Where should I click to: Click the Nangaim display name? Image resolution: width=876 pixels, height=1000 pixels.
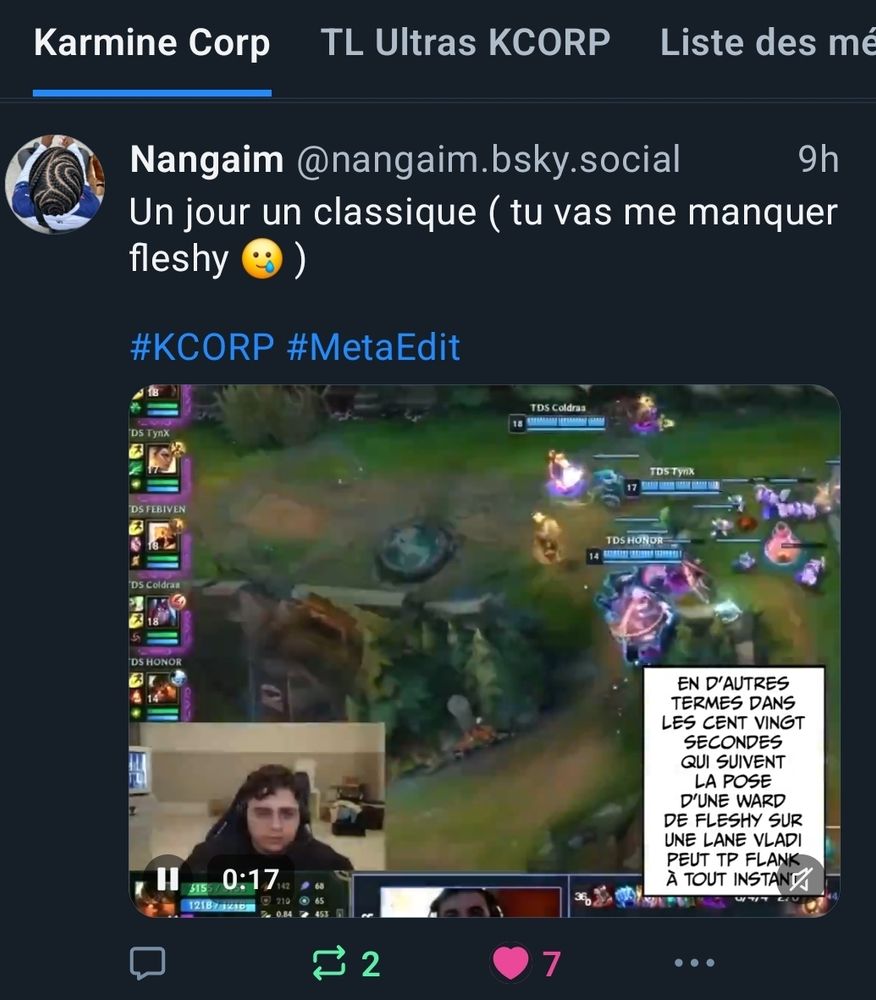[207, 159]
